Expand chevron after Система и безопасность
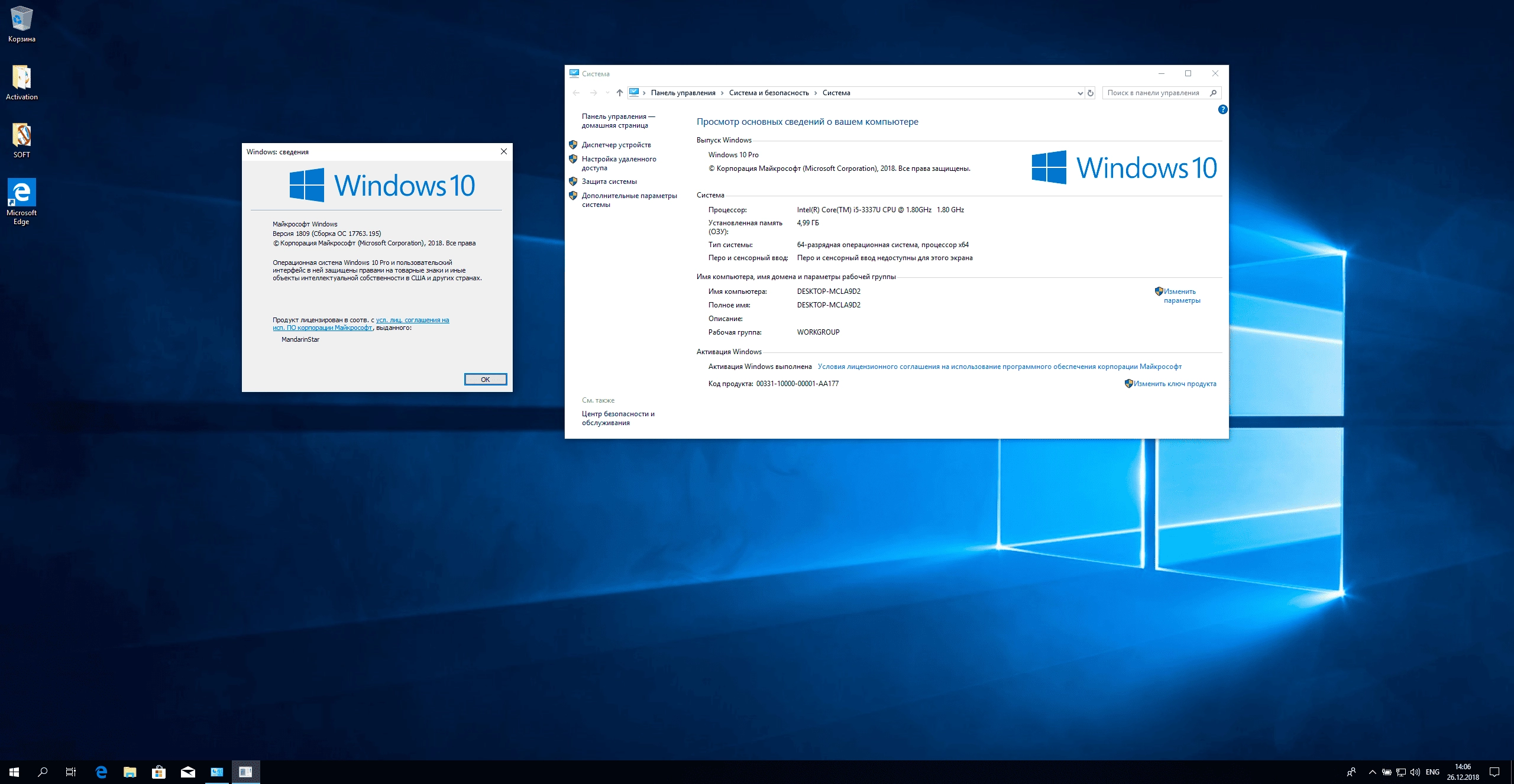This screenshot has height=784, width=1514. (x=816, y=93)
